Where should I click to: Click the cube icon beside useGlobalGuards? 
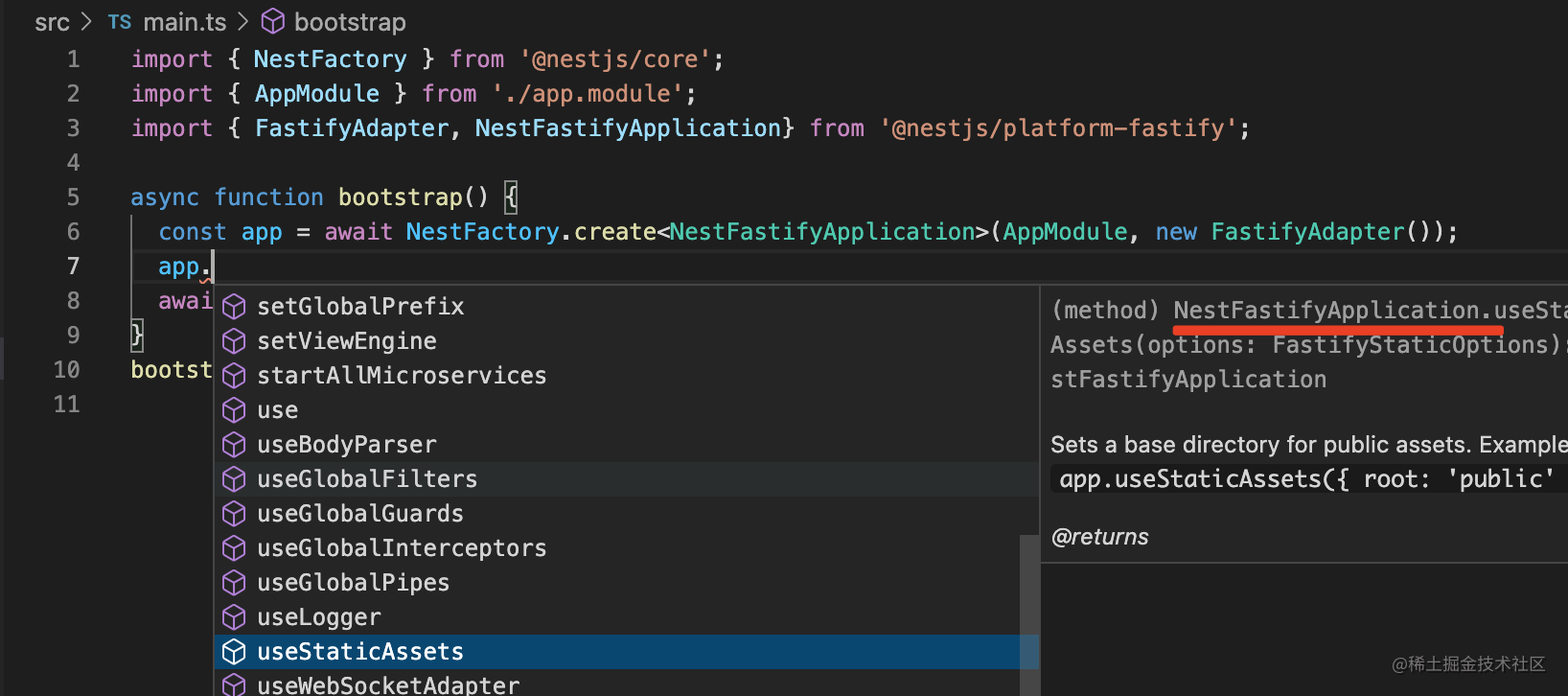(x=234, y=514)
